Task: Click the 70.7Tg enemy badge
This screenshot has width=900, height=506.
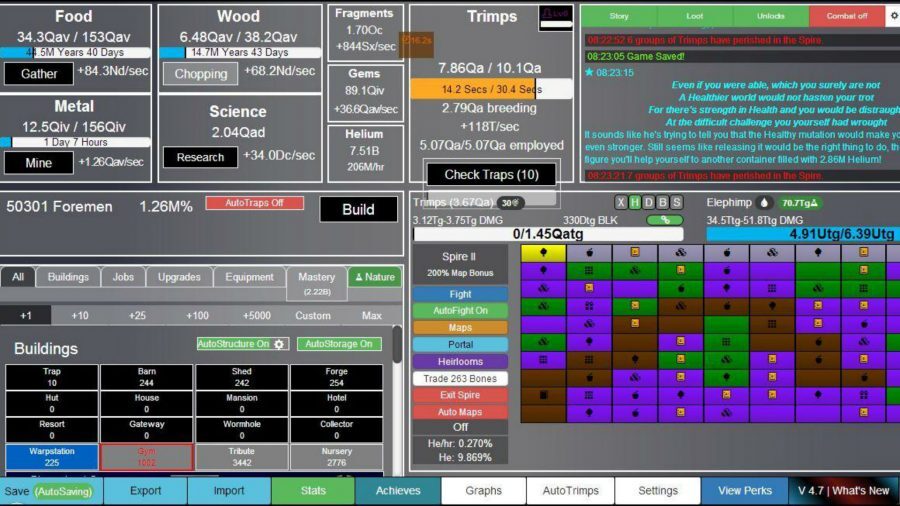Action: click(800, 203)
